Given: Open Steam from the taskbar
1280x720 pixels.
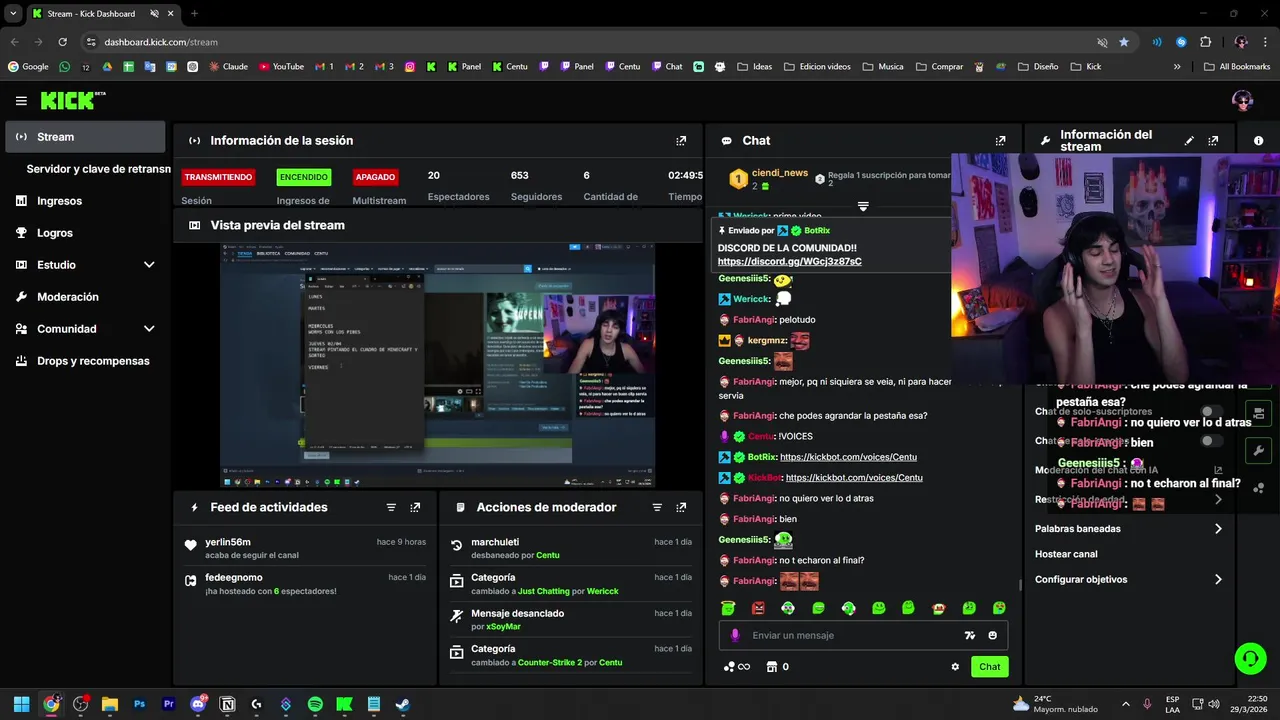Looking at the screenshot, I should coord(402,704).
